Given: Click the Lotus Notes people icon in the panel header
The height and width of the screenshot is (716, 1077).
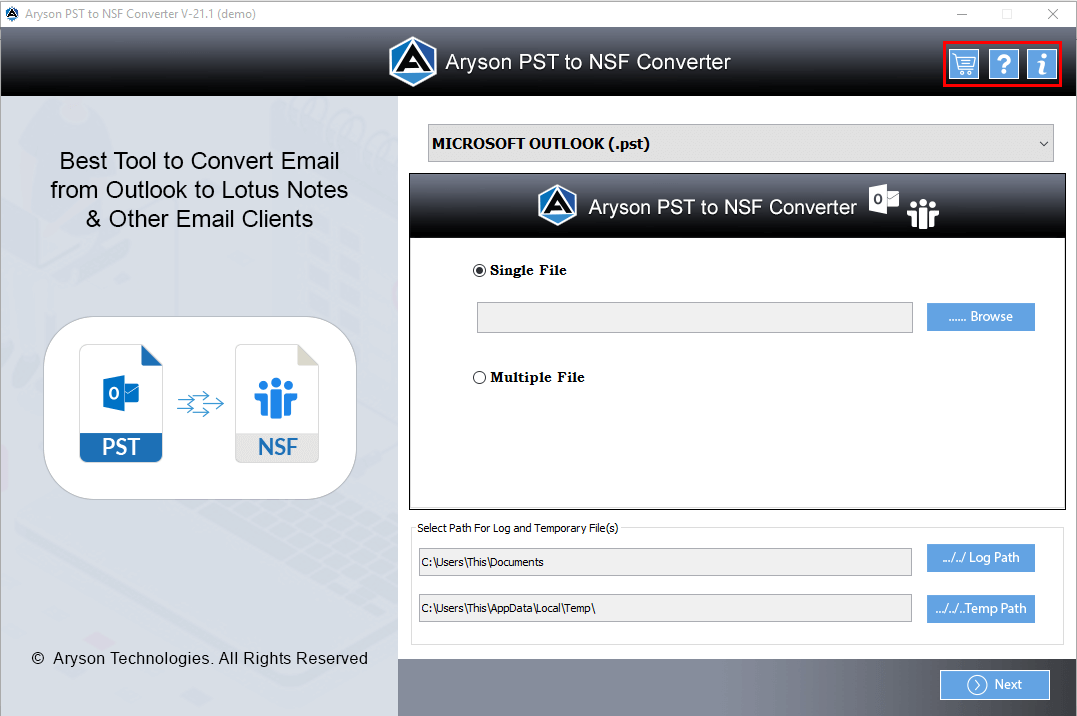Looking at the screenshot, I should 922,213.
